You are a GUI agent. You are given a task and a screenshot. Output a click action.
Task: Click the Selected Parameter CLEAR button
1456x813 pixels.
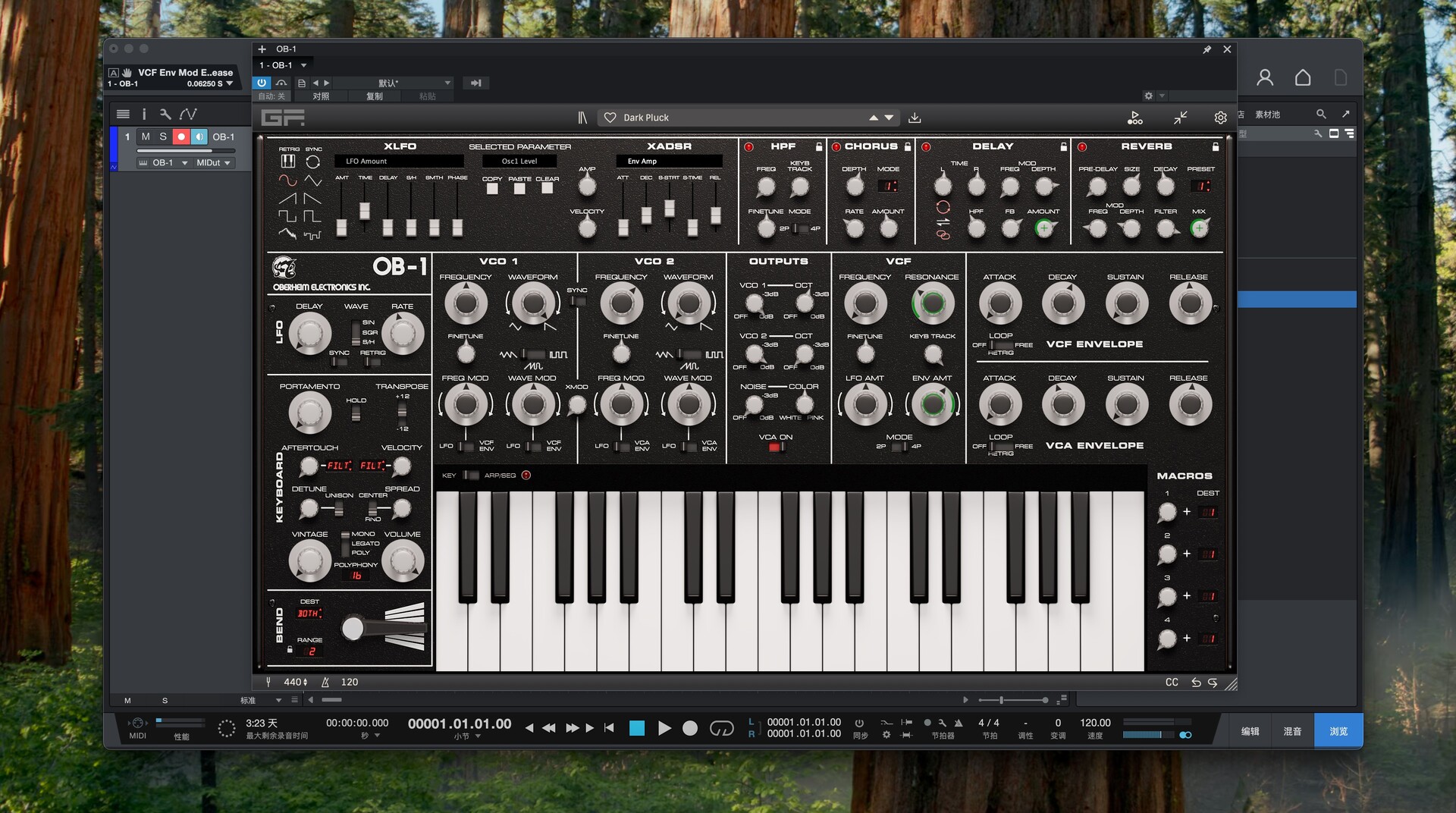tap(547, 188)
